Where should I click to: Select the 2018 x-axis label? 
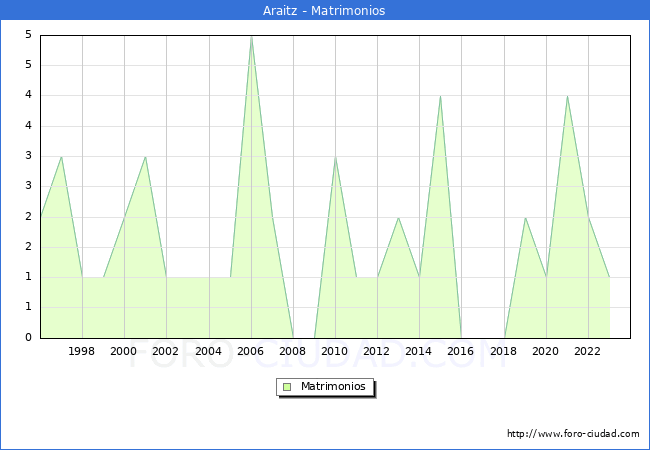point(504,351)
